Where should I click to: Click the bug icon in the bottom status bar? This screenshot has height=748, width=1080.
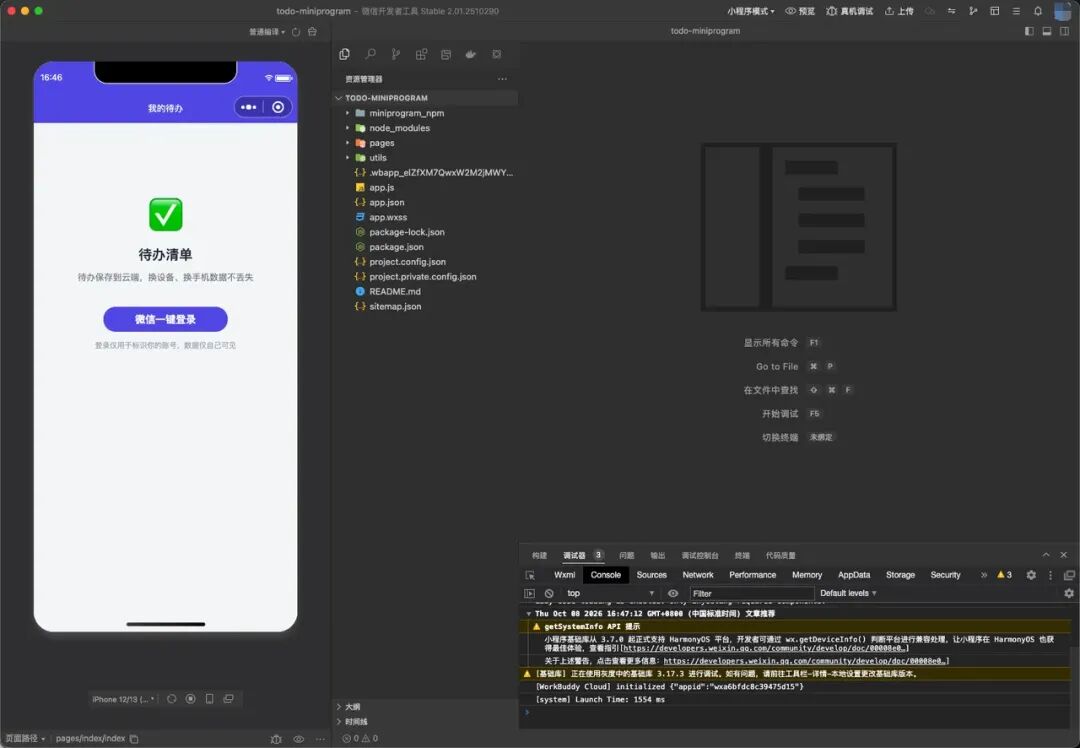point(276,739)
